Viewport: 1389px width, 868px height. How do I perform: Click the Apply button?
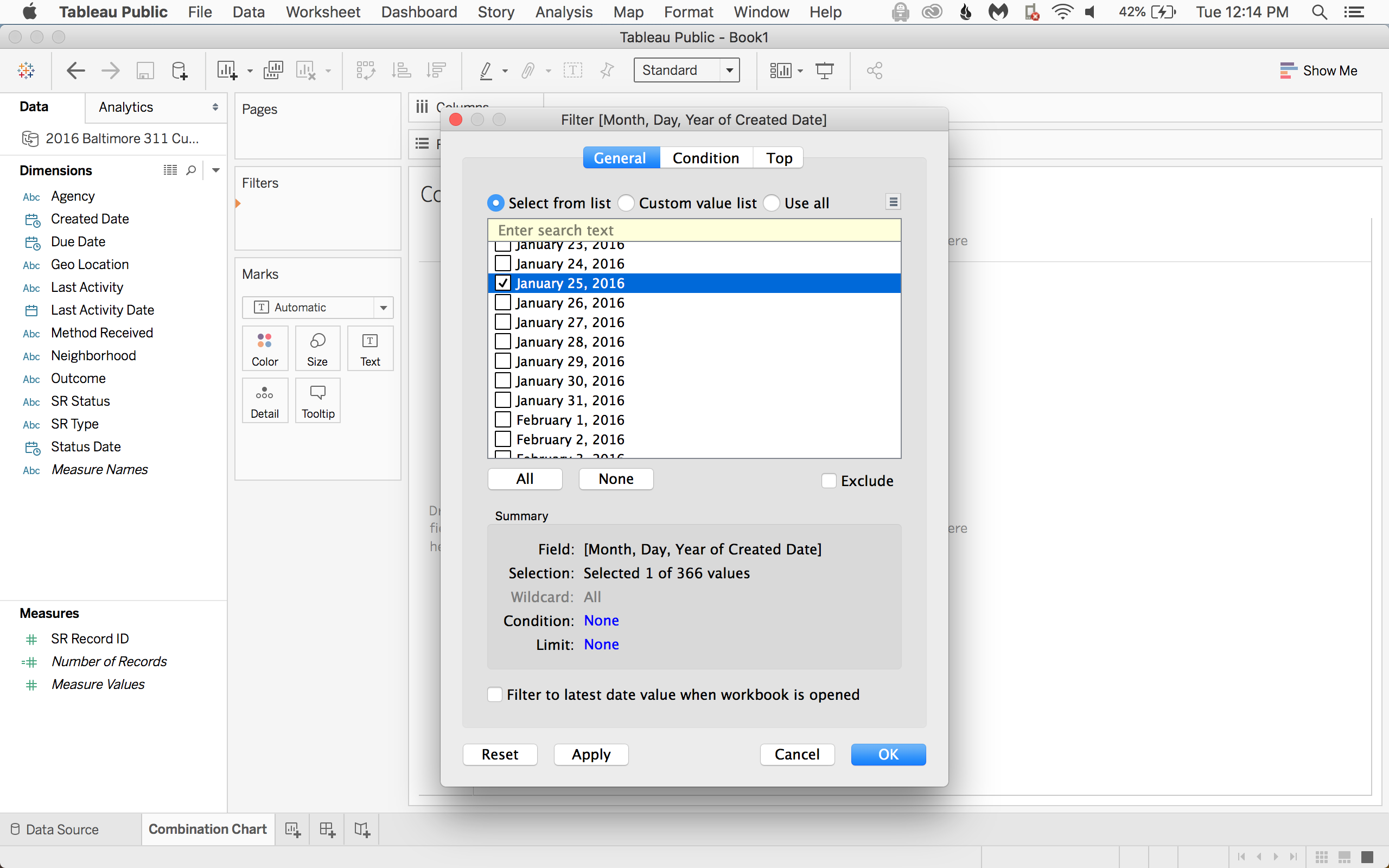(591, 754)
